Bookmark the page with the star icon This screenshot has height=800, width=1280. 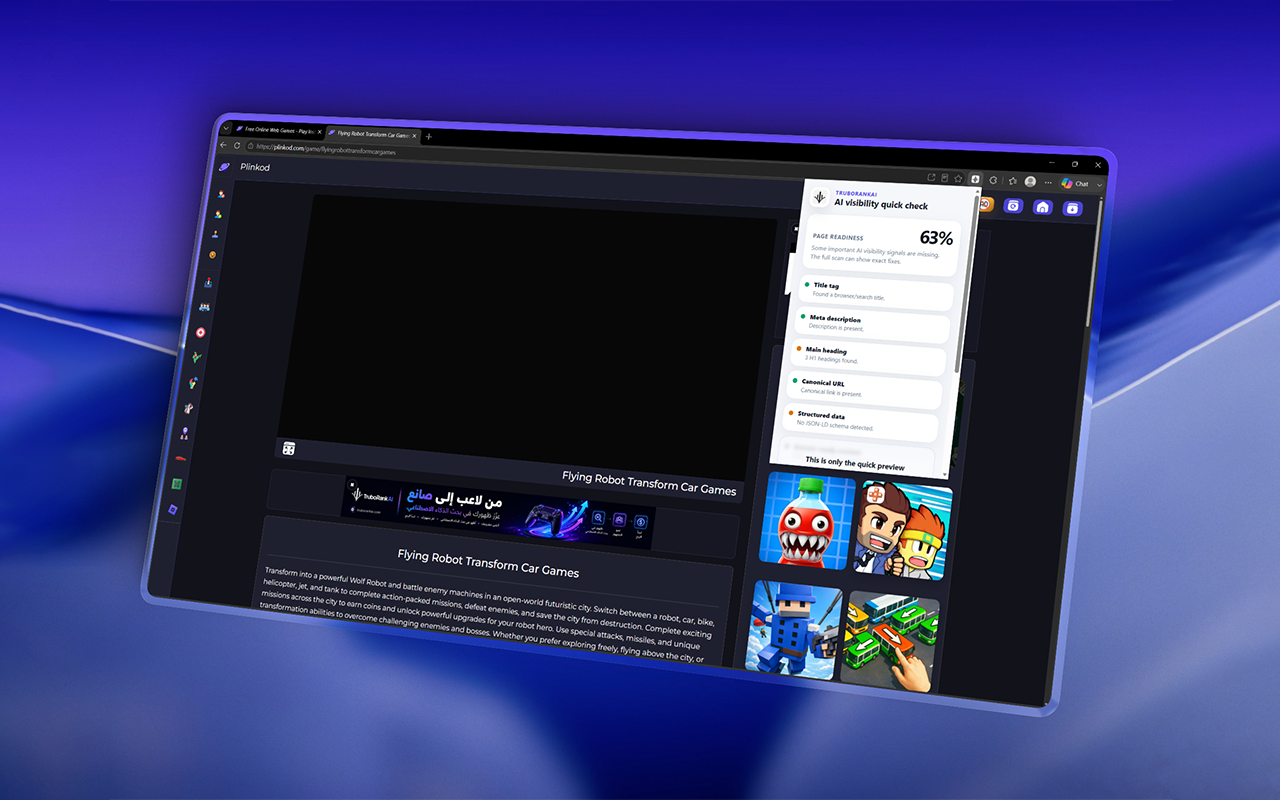[958, 179]
